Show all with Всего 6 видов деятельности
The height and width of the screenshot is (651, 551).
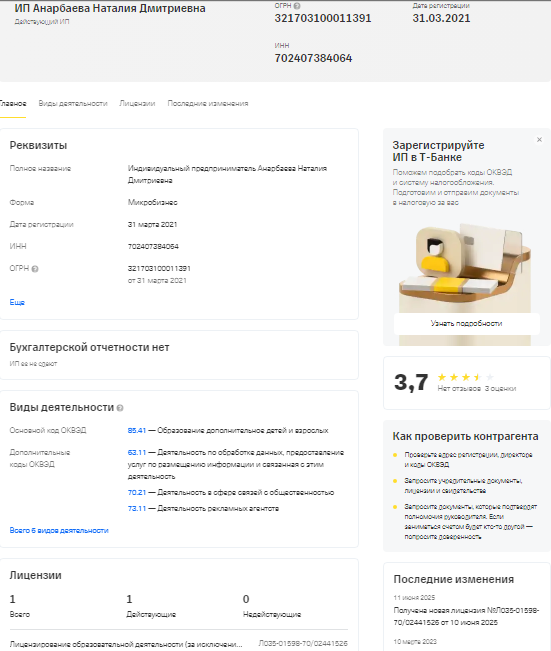pos(59,531)
